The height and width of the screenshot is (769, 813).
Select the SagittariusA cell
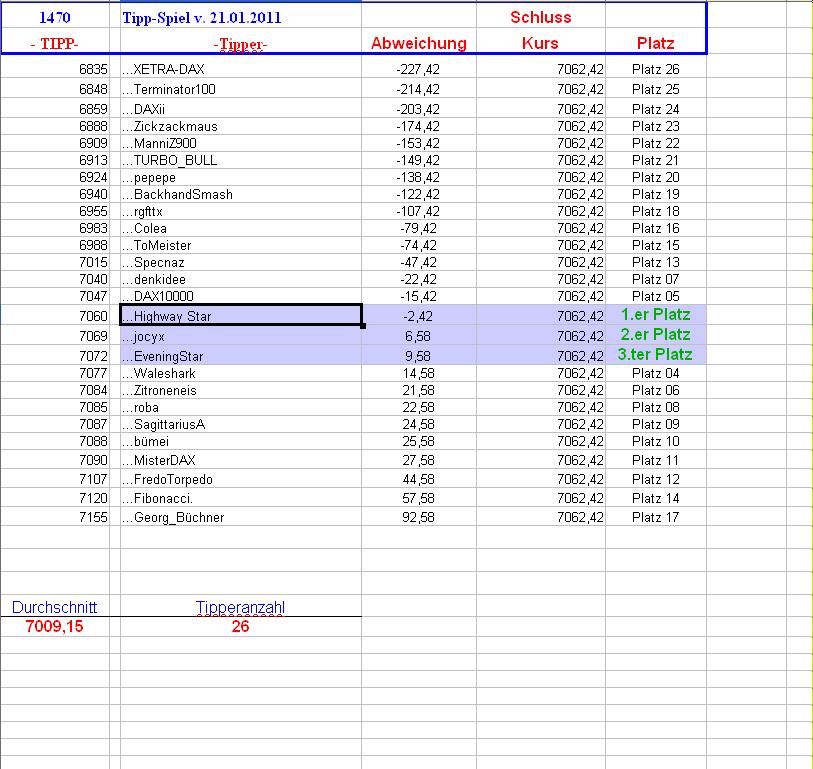pyautogui.click(x=241, y=425)
